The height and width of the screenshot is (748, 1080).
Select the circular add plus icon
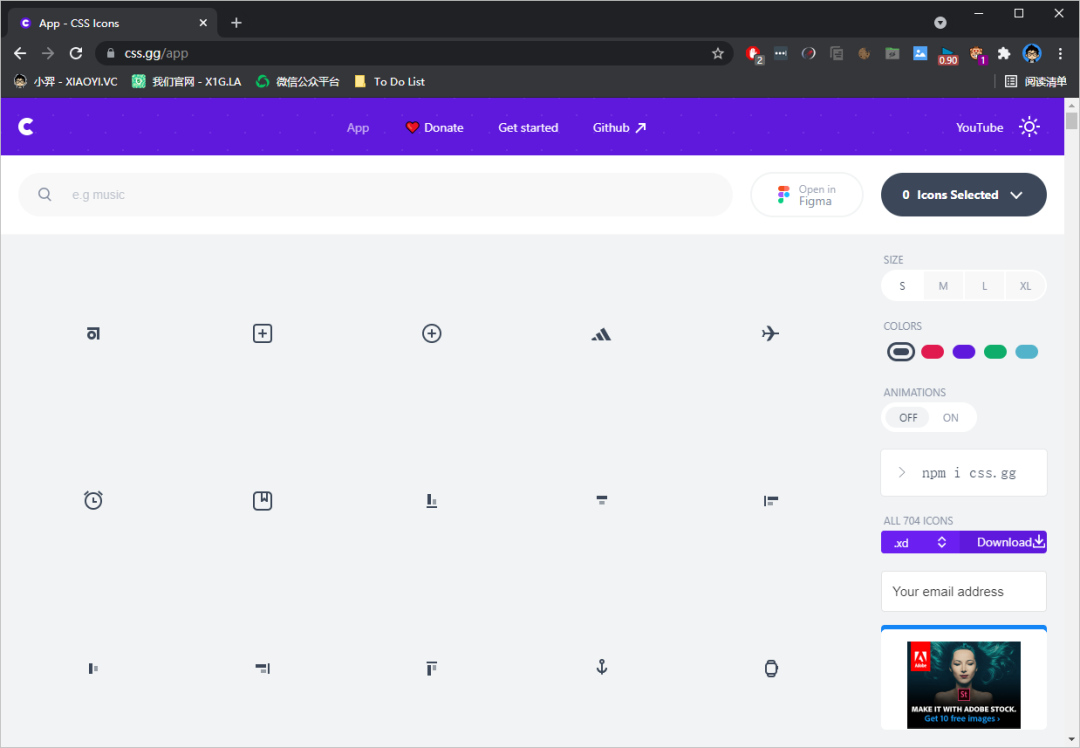[432, 333]
